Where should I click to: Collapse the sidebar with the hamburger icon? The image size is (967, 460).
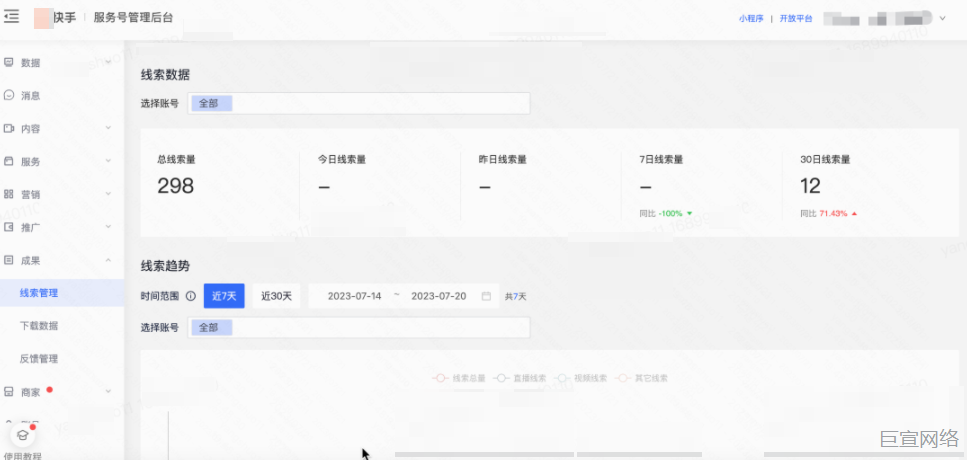[x=10, y=17]
